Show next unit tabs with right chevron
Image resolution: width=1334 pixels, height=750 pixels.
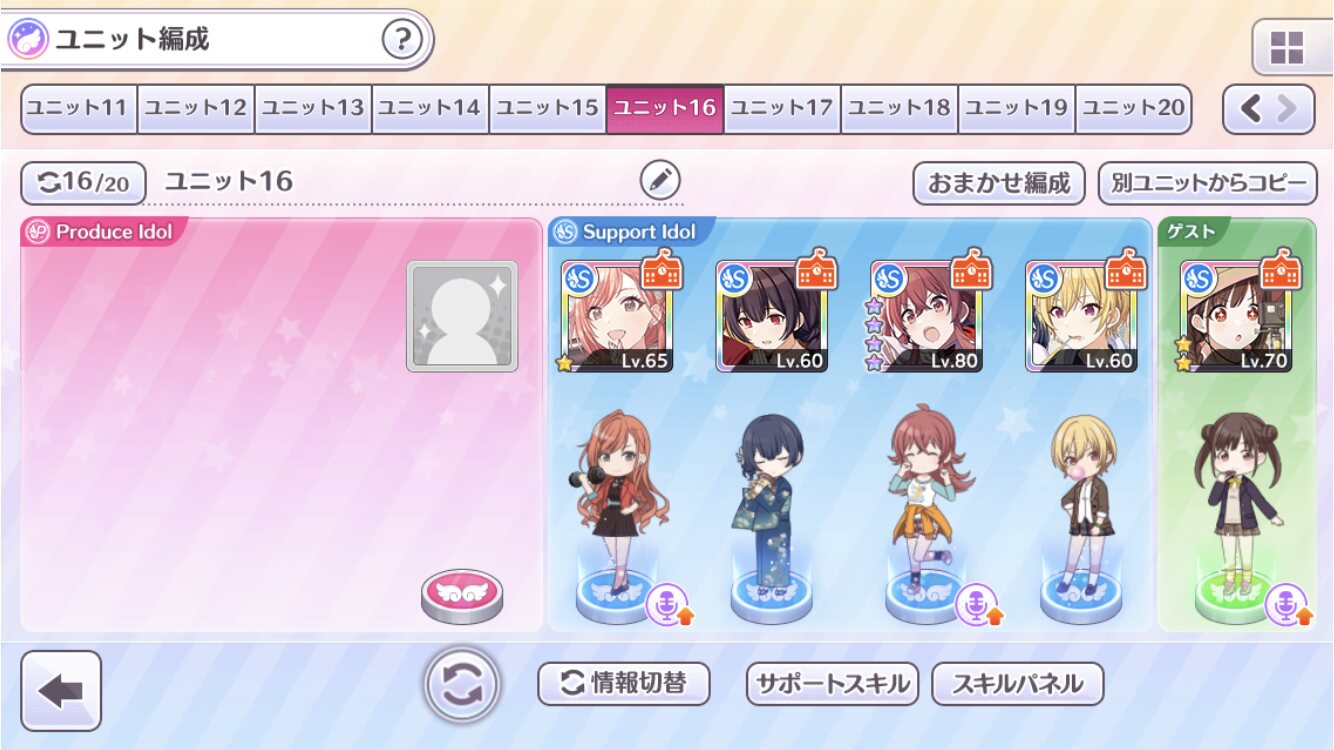tap(1288, 109)
